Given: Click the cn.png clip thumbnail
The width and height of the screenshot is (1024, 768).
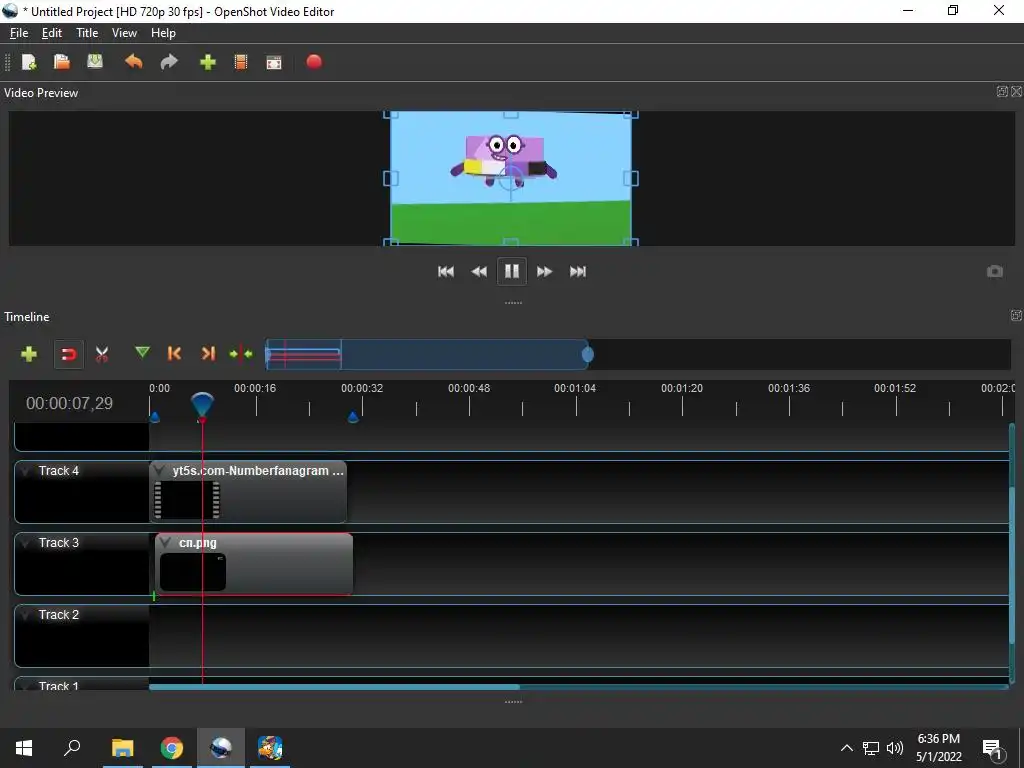Looking at the screenshot, I should 193,572.
